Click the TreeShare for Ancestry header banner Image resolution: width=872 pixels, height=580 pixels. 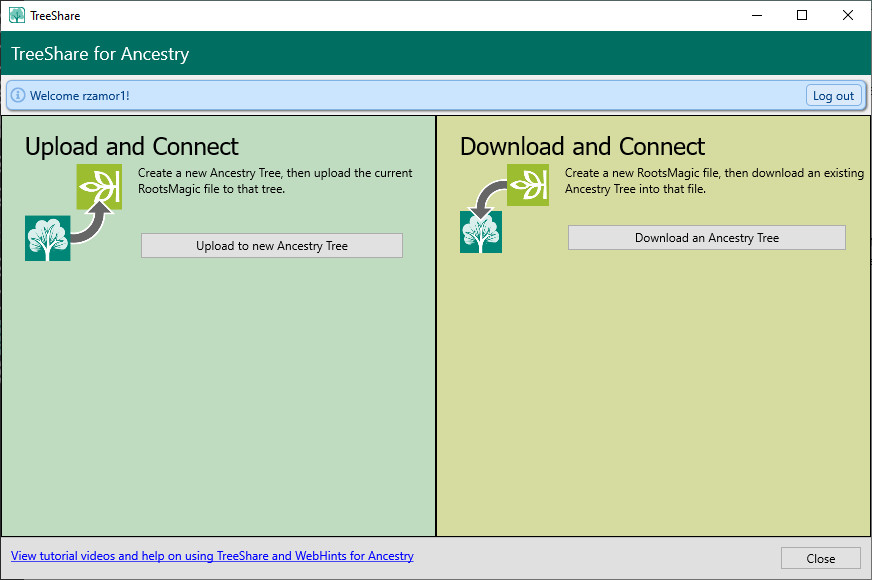click(100, 54)
